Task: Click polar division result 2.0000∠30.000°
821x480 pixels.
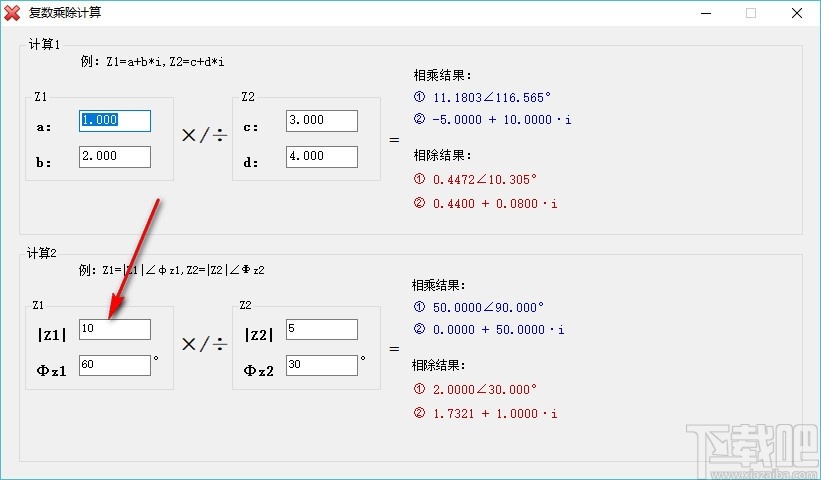Action: (x=484, y=390)
